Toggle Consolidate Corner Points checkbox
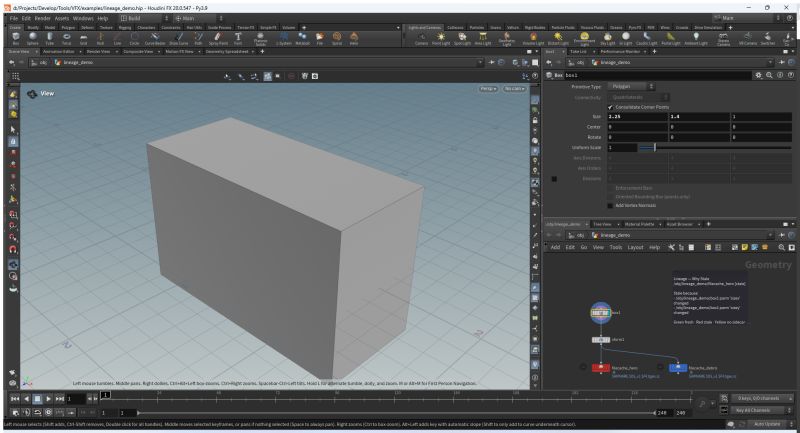 click(610, 107)
